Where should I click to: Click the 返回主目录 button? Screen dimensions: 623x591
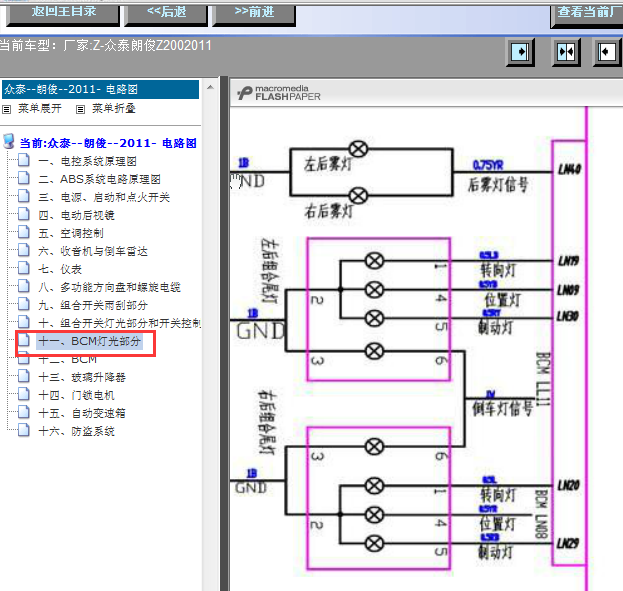pyautogui.click(x=63, y=14)
